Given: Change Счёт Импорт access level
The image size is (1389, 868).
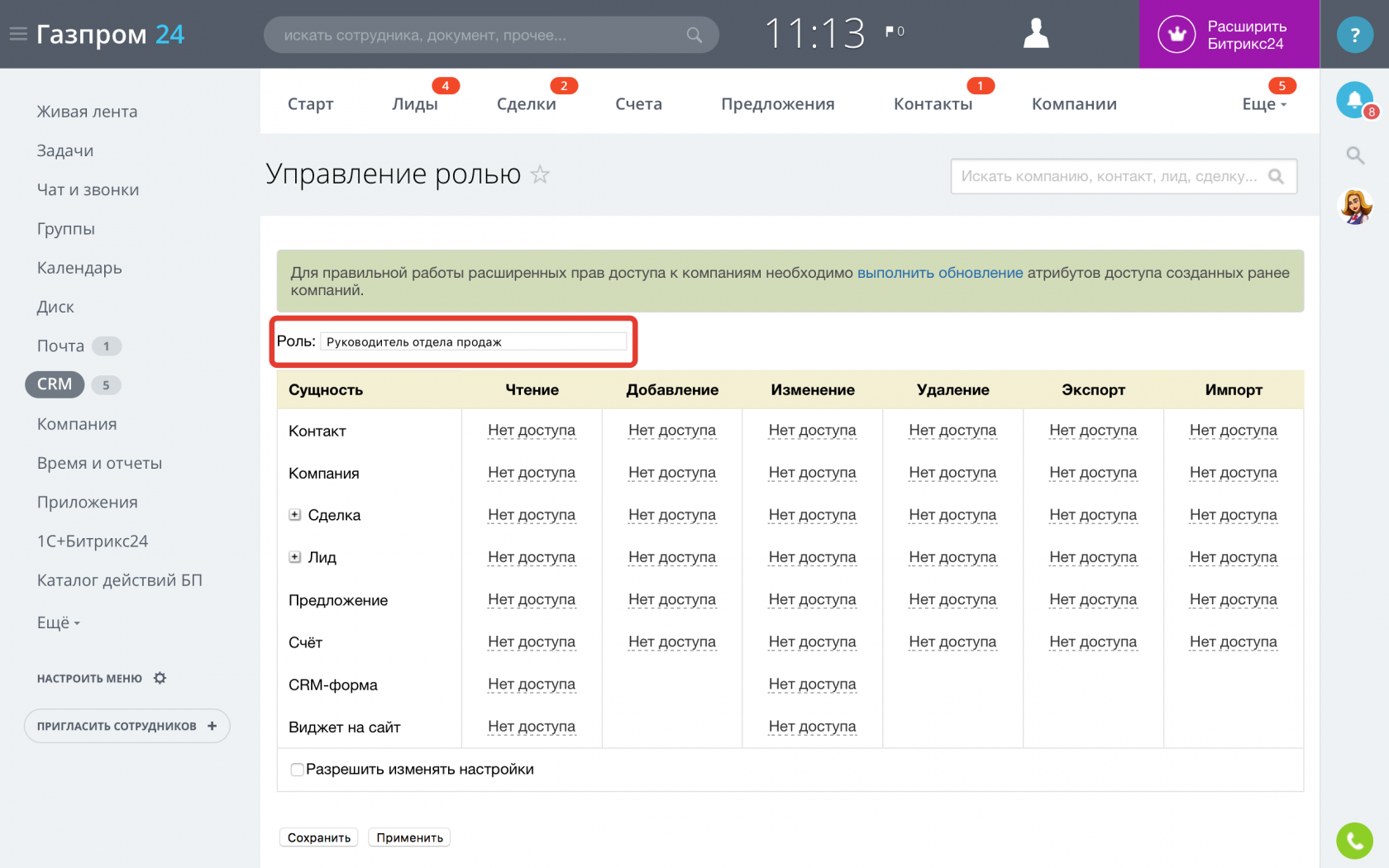Looking at the screenshot, I should [1234, 641].
